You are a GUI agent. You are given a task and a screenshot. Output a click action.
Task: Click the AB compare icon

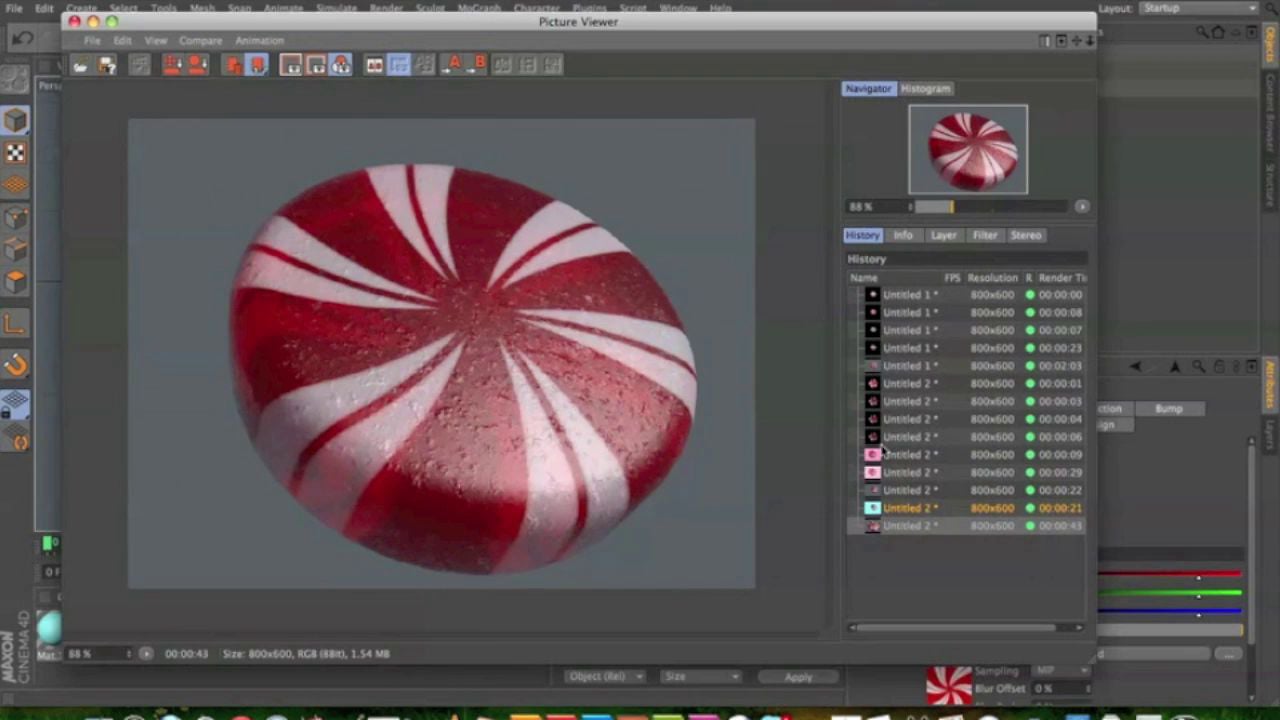point(374,66)
